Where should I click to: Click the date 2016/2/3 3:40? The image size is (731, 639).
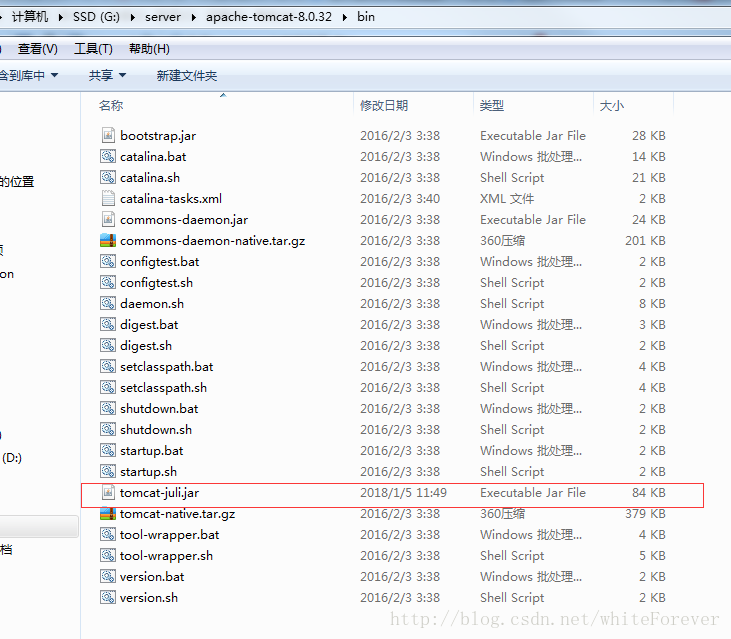tap(400, 199)
